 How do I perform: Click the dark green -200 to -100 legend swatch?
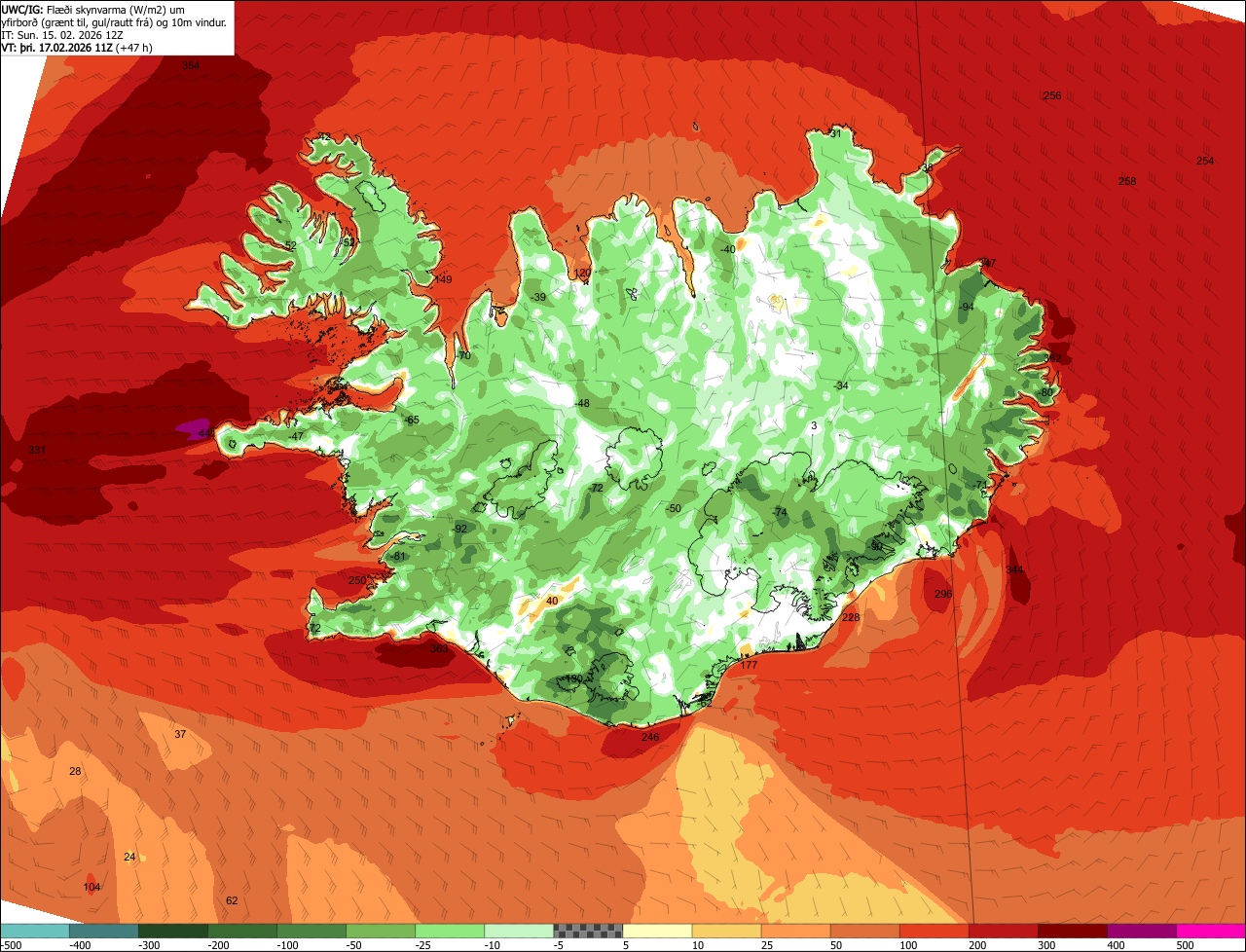point(242,931)
